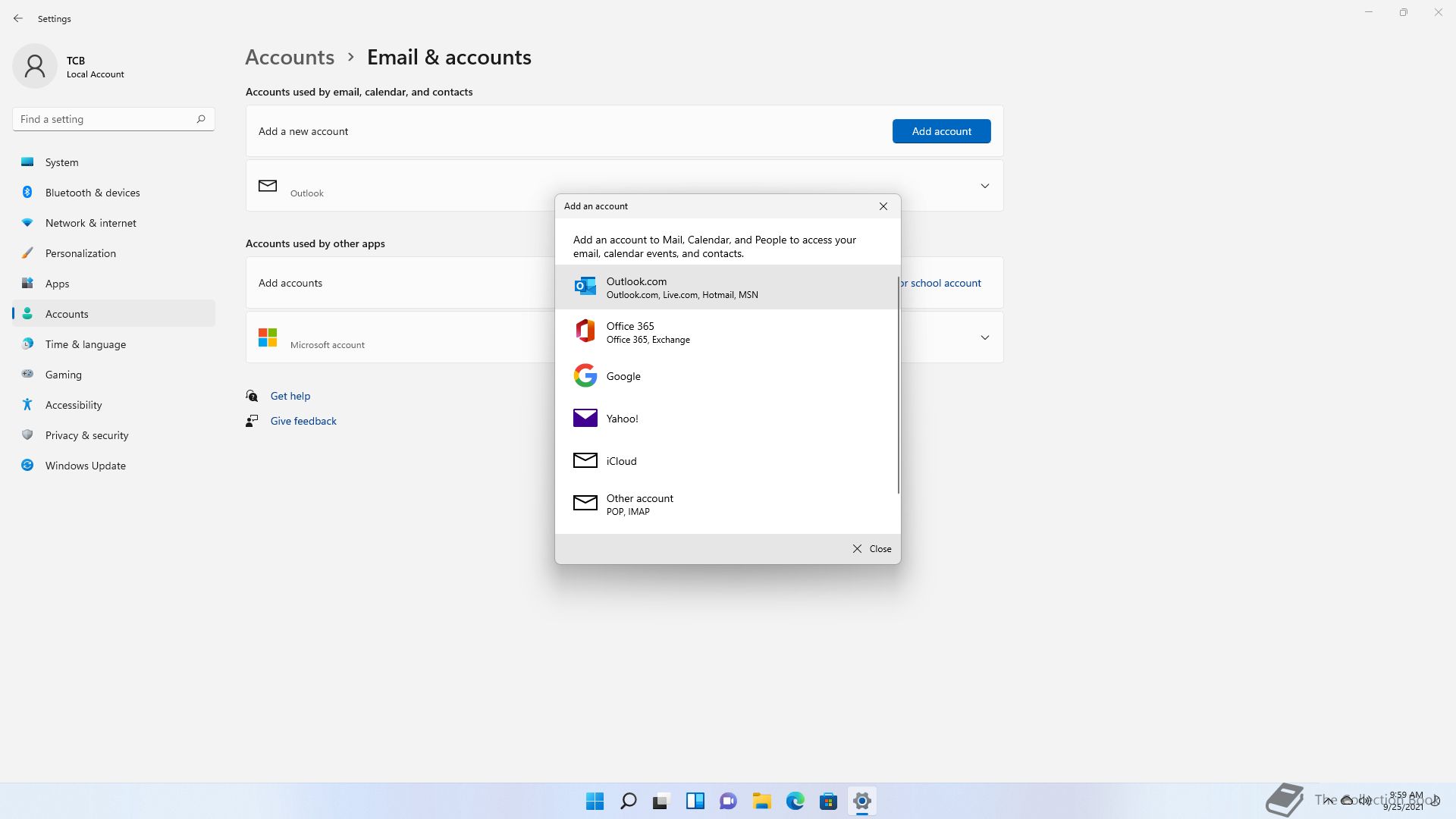Open Personalization category

pyautogui.click(x=114, y=253)
